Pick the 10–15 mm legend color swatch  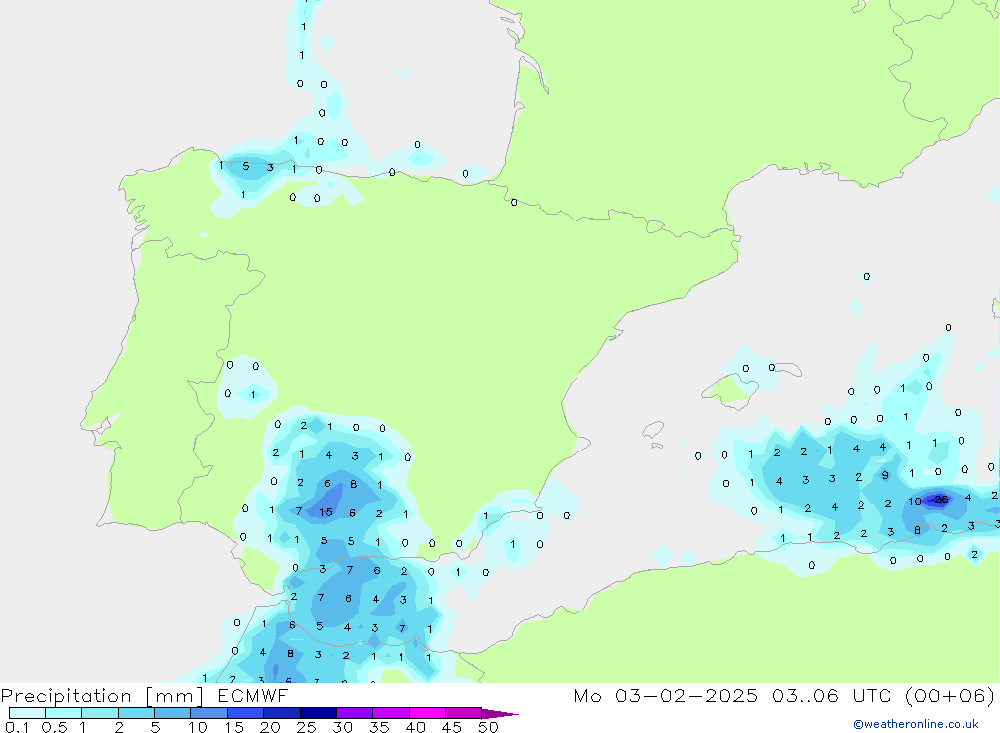point(209,713)
